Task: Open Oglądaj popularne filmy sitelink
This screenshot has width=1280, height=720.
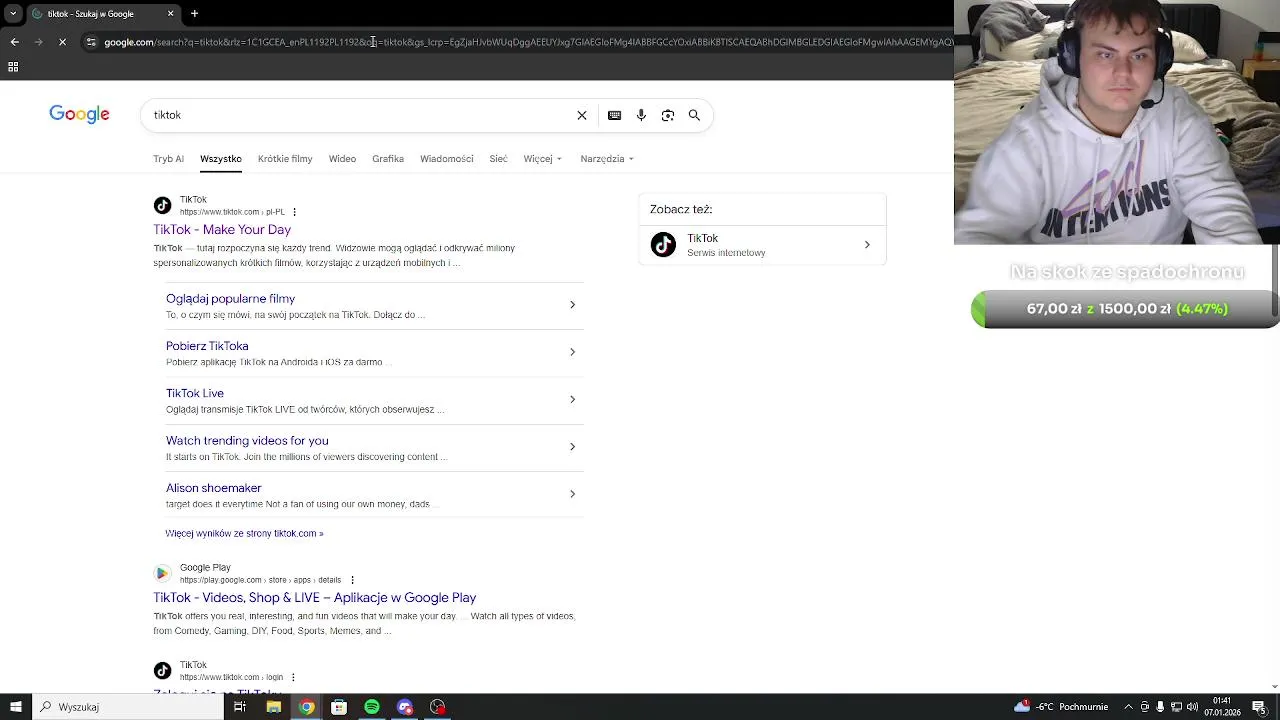Action: pos(230,299)
